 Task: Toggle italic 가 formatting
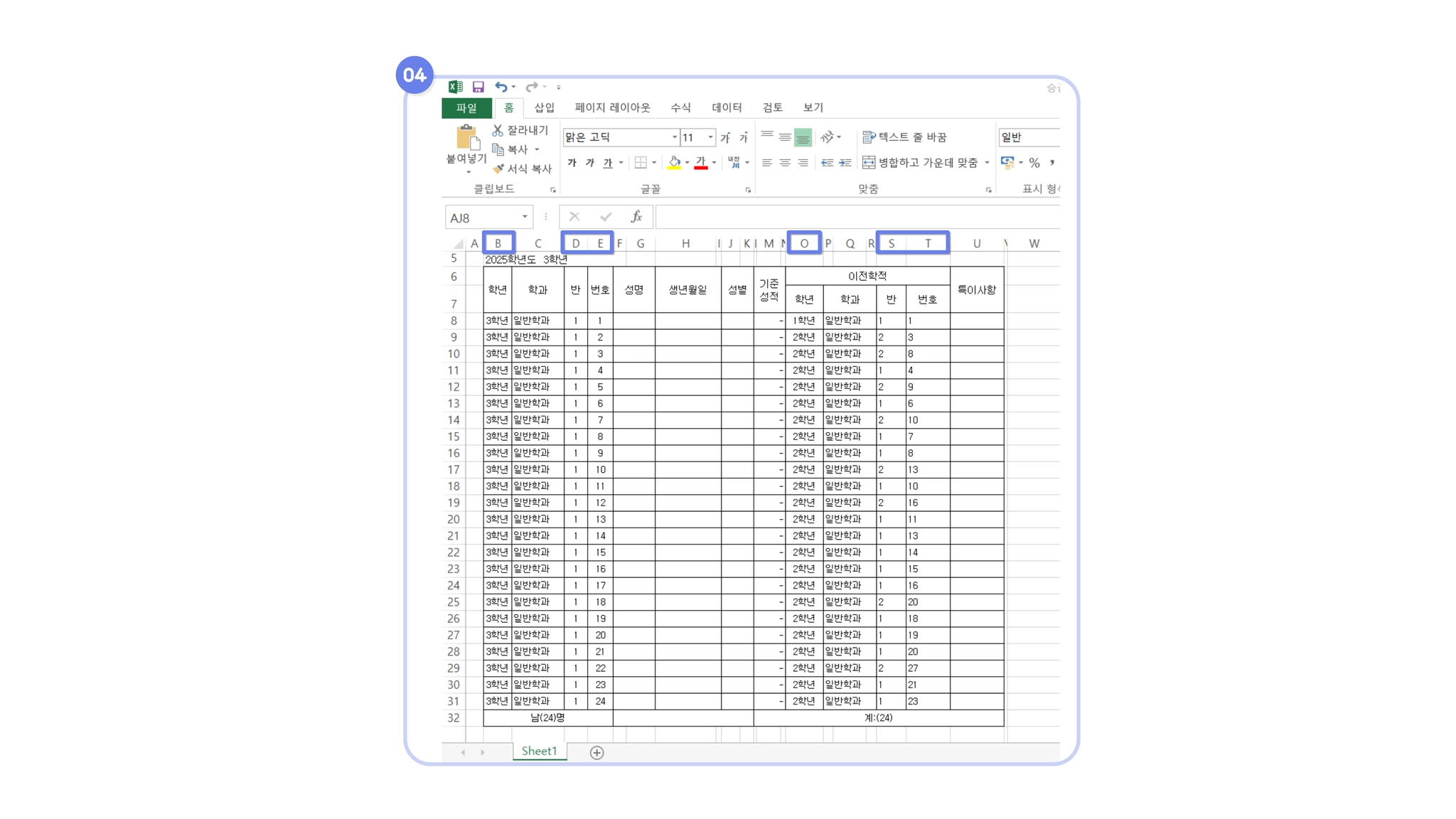(x=589, y=163)
